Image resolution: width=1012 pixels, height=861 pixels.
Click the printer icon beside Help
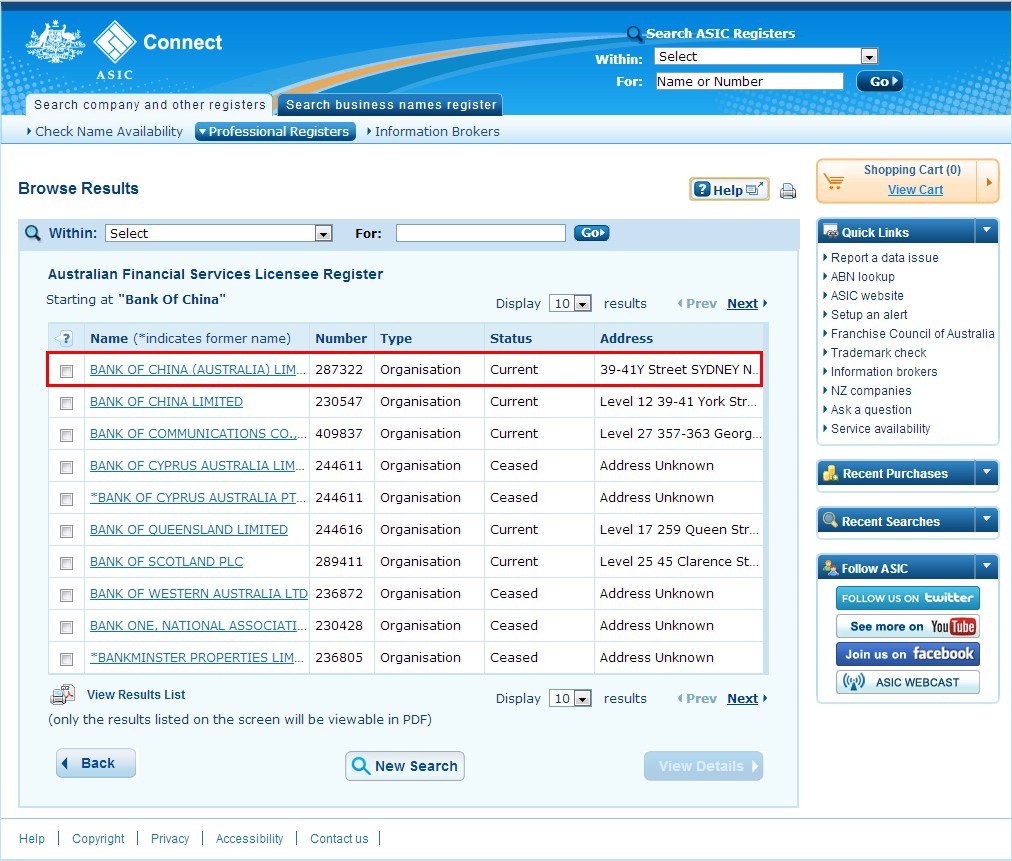coord(788,191)
